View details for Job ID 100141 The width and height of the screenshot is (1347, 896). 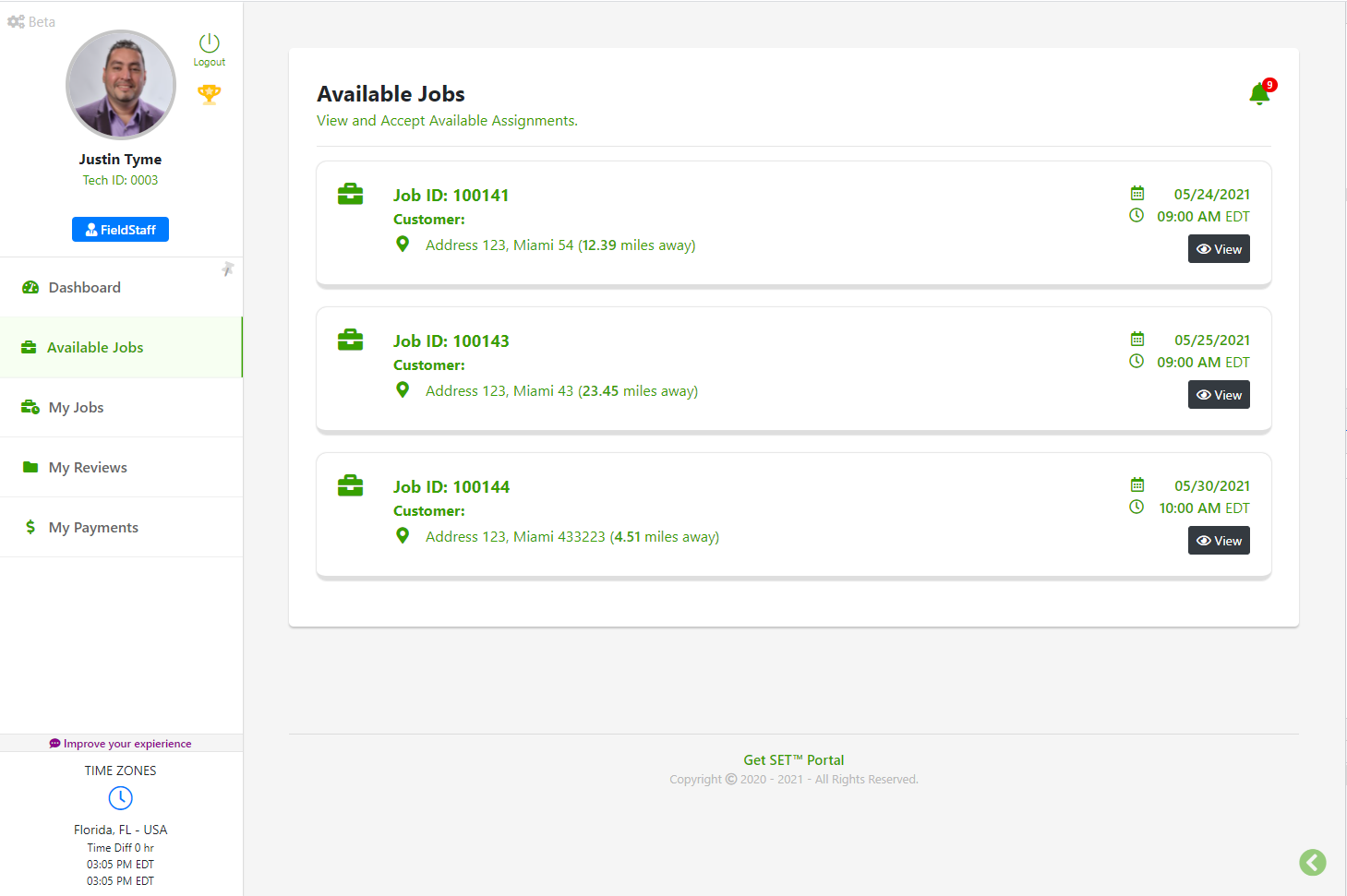click(x=1219, y=249)
